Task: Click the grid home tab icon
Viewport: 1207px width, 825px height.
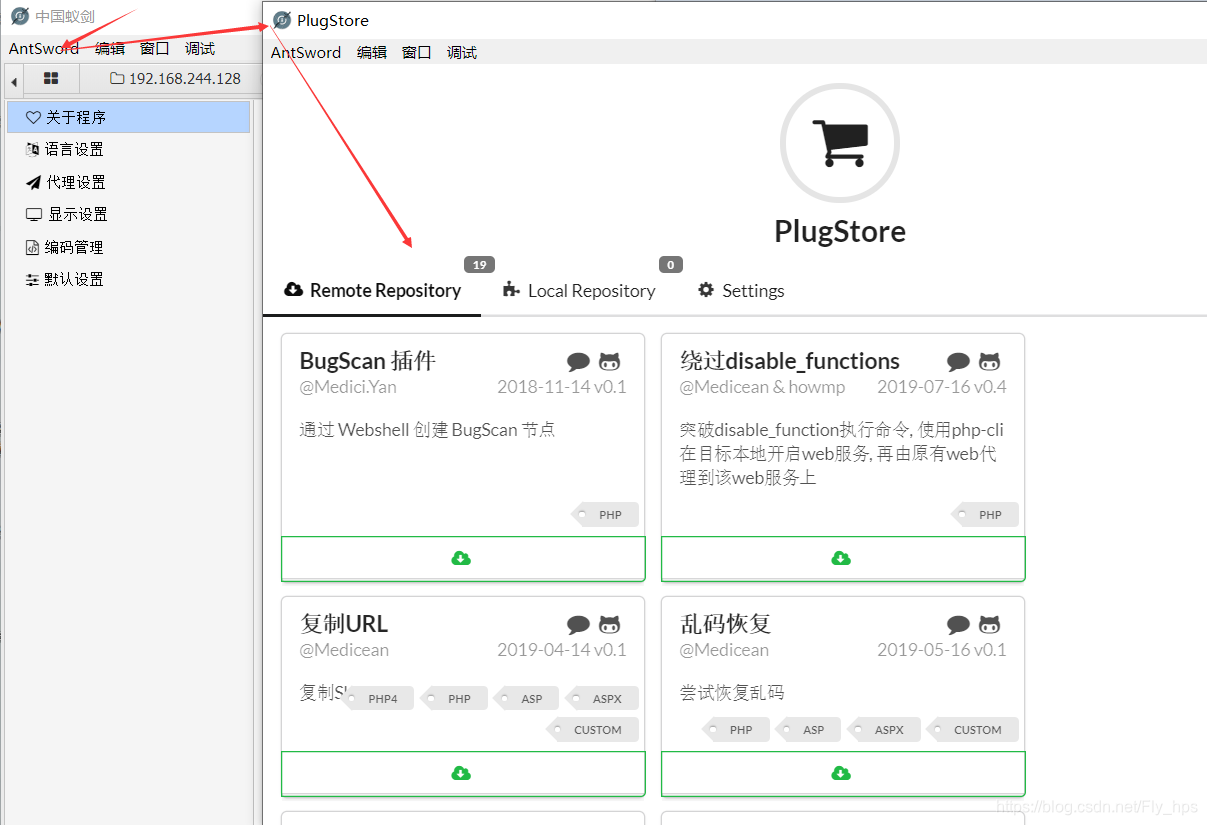Action: pyautogui.click(x=51, y=78)
